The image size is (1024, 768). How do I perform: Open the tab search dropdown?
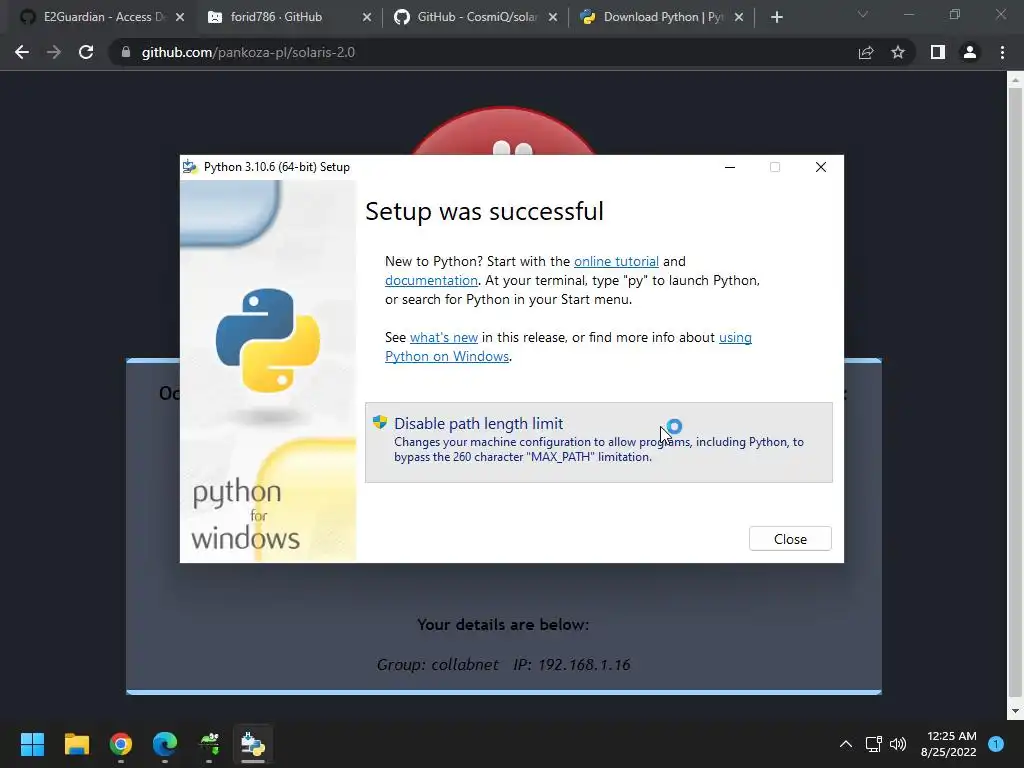(863, 14)
